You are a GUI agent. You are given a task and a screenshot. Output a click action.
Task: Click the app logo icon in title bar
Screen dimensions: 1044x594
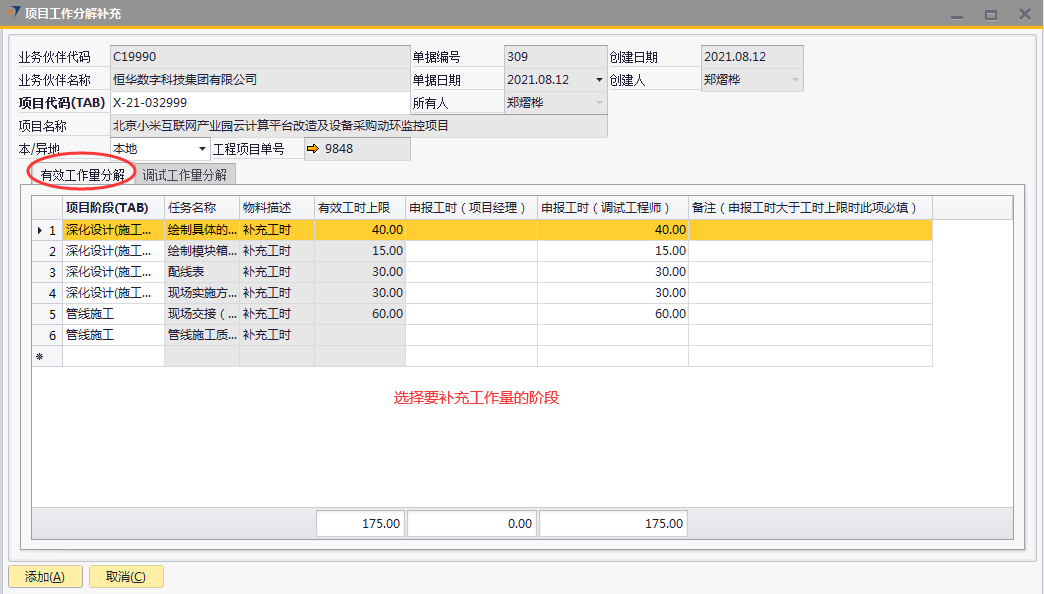12,14
